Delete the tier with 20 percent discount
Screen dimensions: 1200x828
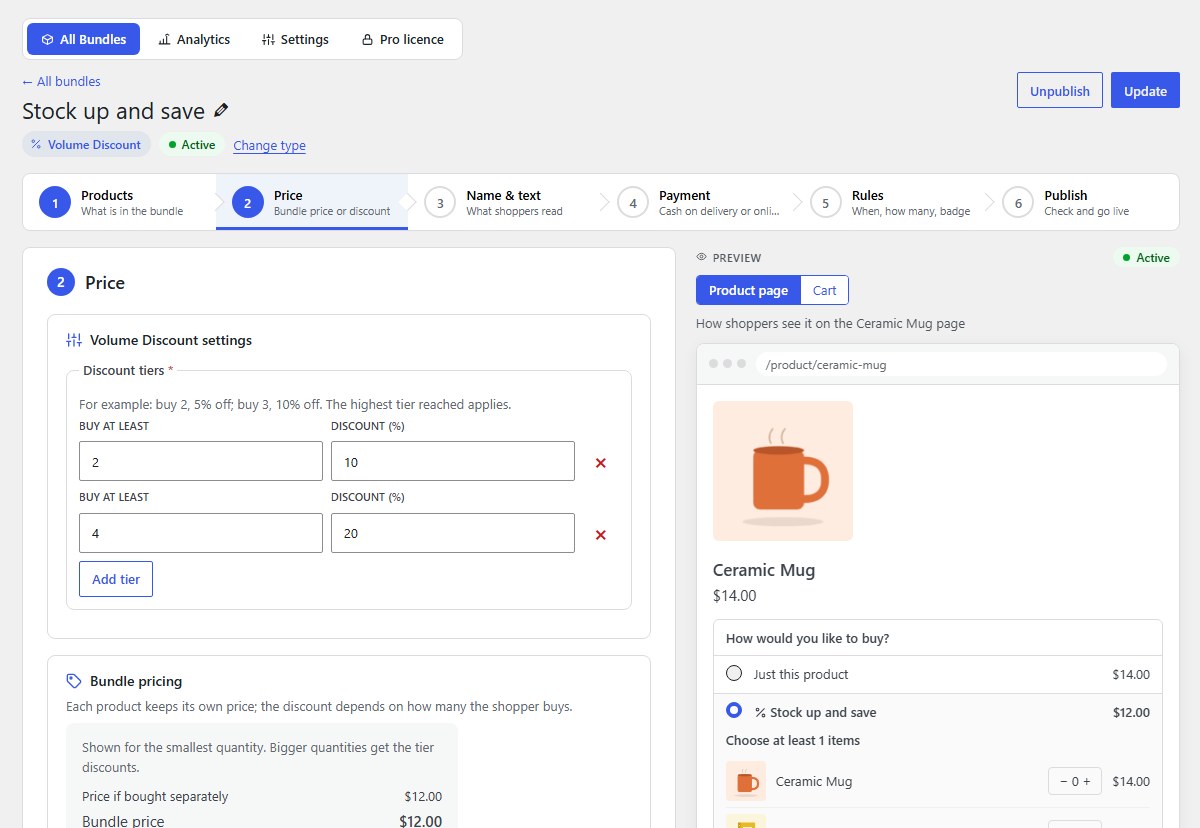click(601, 534)
